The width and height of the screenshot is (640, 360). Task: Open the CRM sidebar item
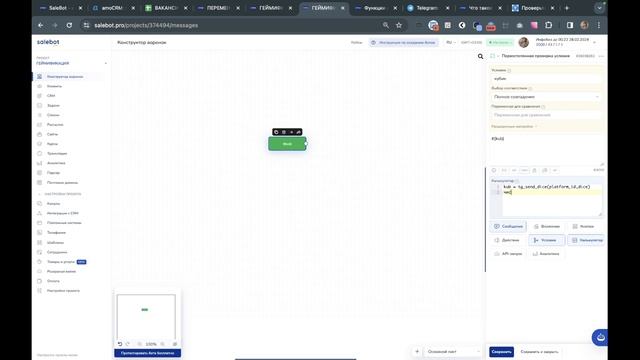(x=51, y=96)
